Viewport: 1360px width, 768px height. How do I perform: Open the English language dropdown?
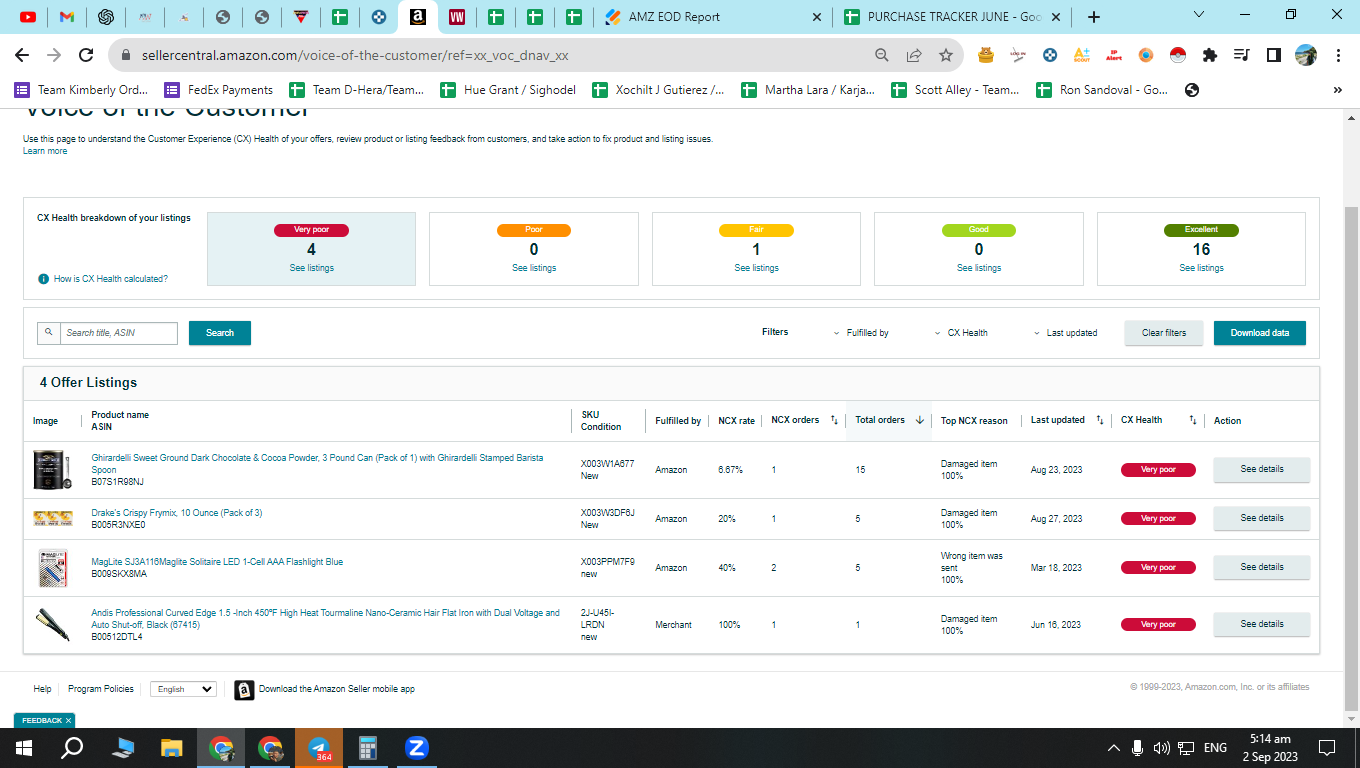point(183,689)
